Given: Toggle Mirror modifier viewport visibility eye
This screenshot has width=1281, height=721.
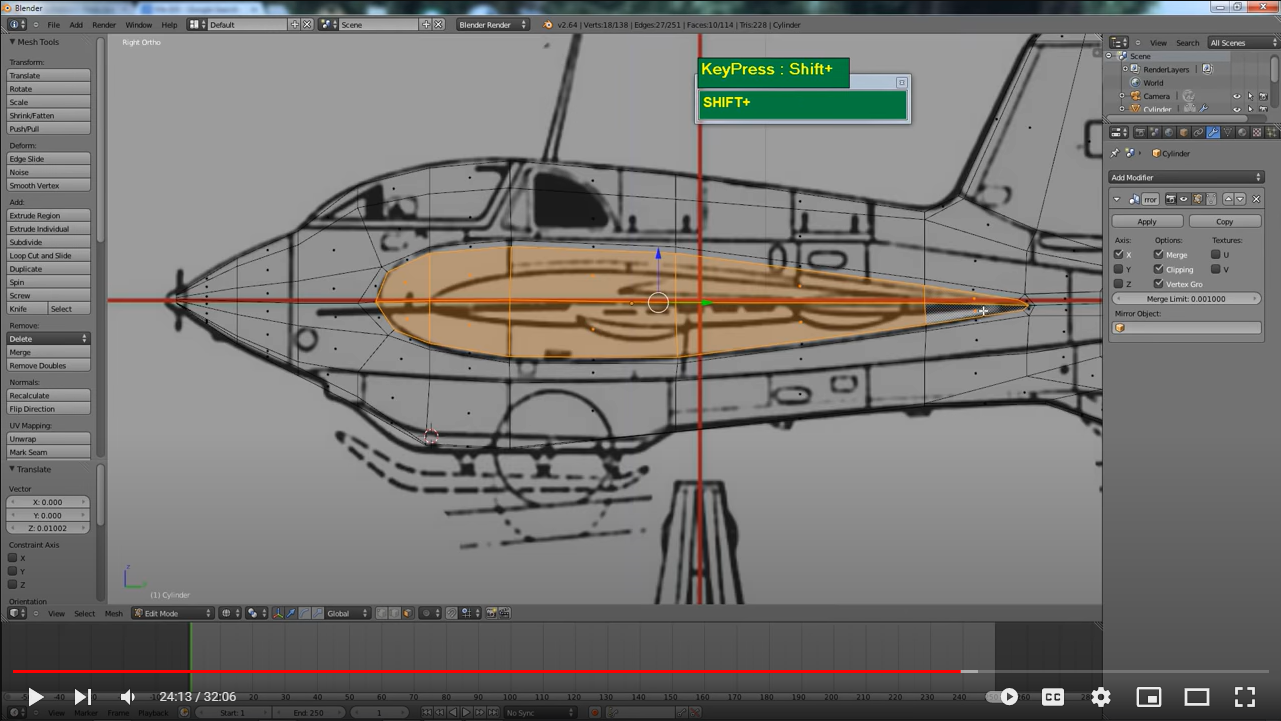Looking at the screenshot, I should coord(1184,199).
